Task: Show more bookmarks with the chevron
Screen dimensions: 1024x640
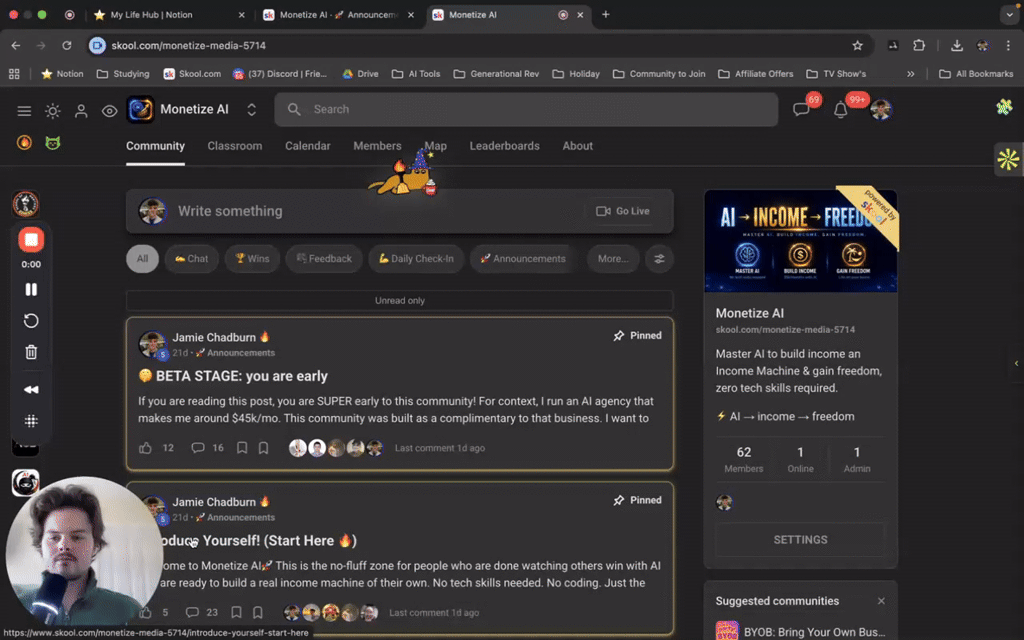Action: (910, 74)
